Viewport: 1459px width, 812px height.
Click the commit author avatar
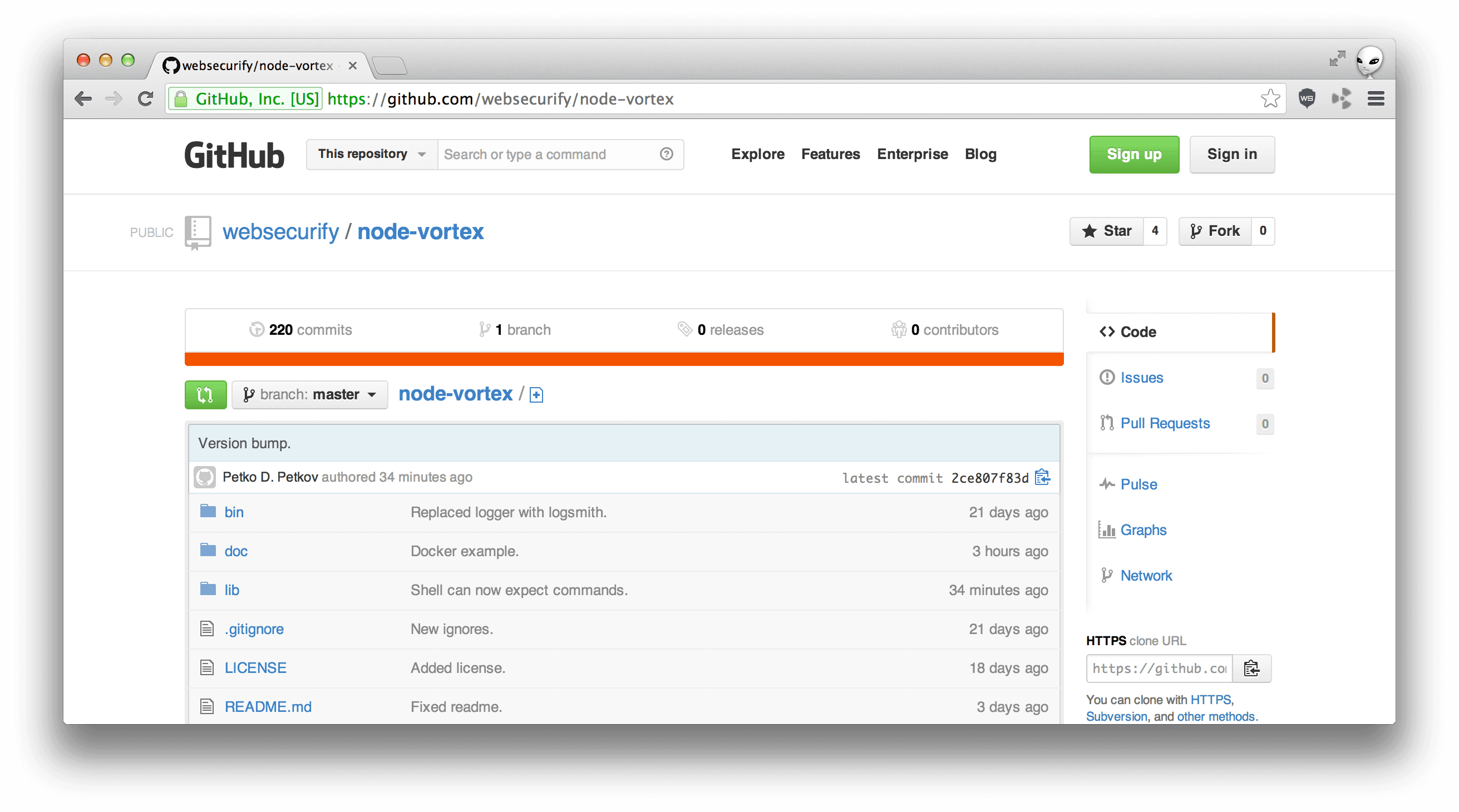pyautogui.click(x=204, y=477)
